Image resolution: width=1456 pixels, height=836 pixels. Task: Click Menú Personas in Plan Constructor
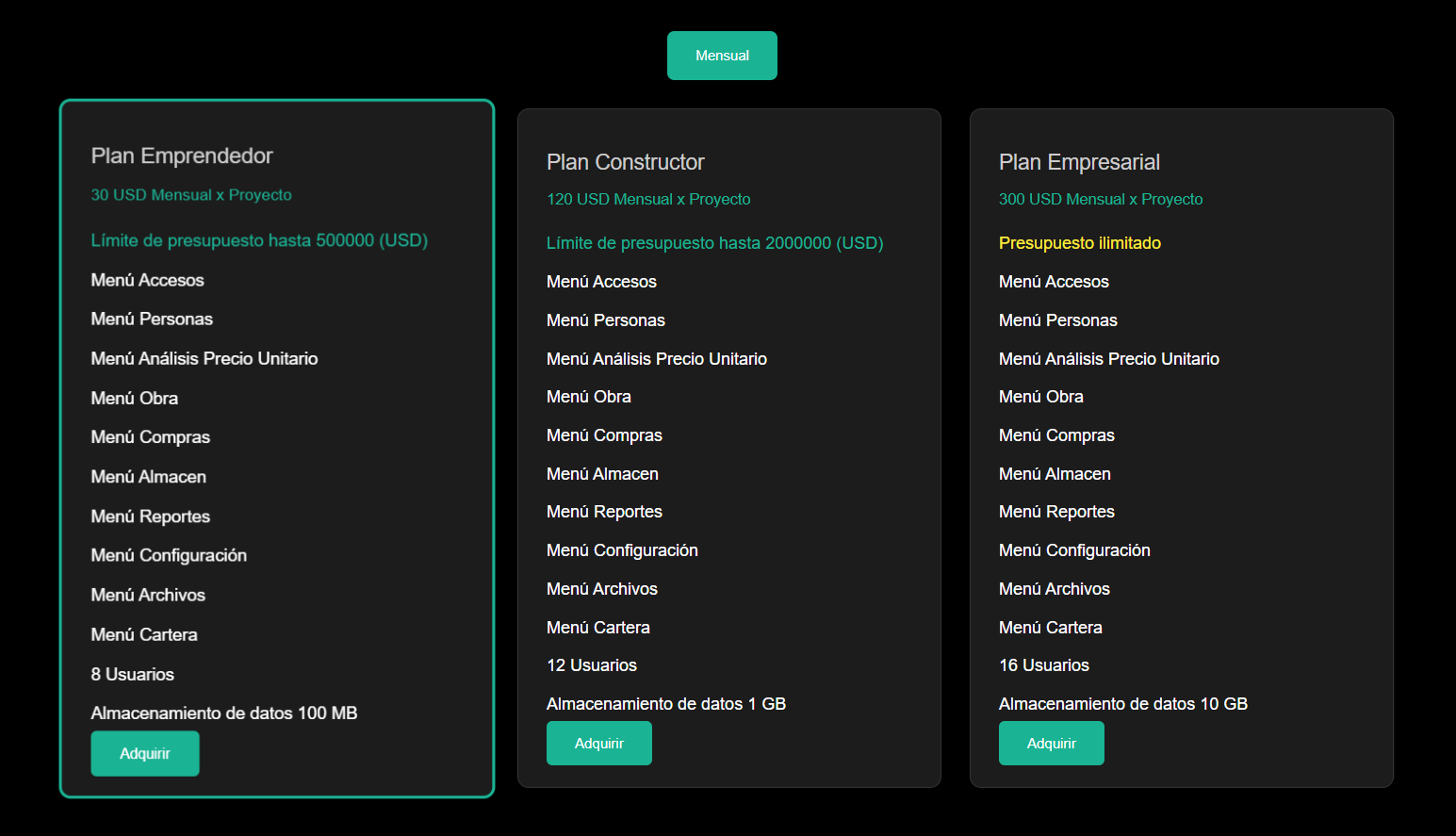606,320
